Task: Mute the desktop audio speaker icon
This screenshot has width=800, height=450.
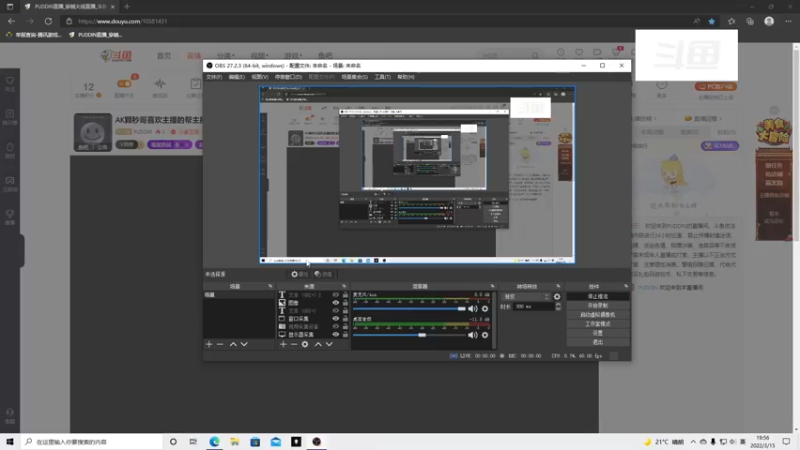Action: coord(473,335)
